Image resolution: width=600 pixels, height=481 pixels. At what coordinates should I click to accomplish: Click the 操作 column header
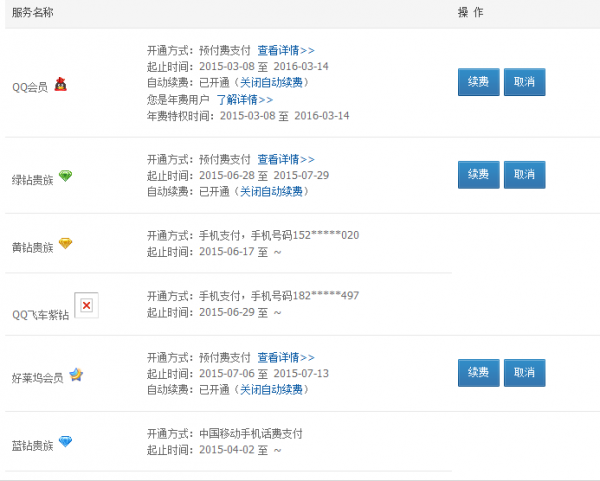471,13
